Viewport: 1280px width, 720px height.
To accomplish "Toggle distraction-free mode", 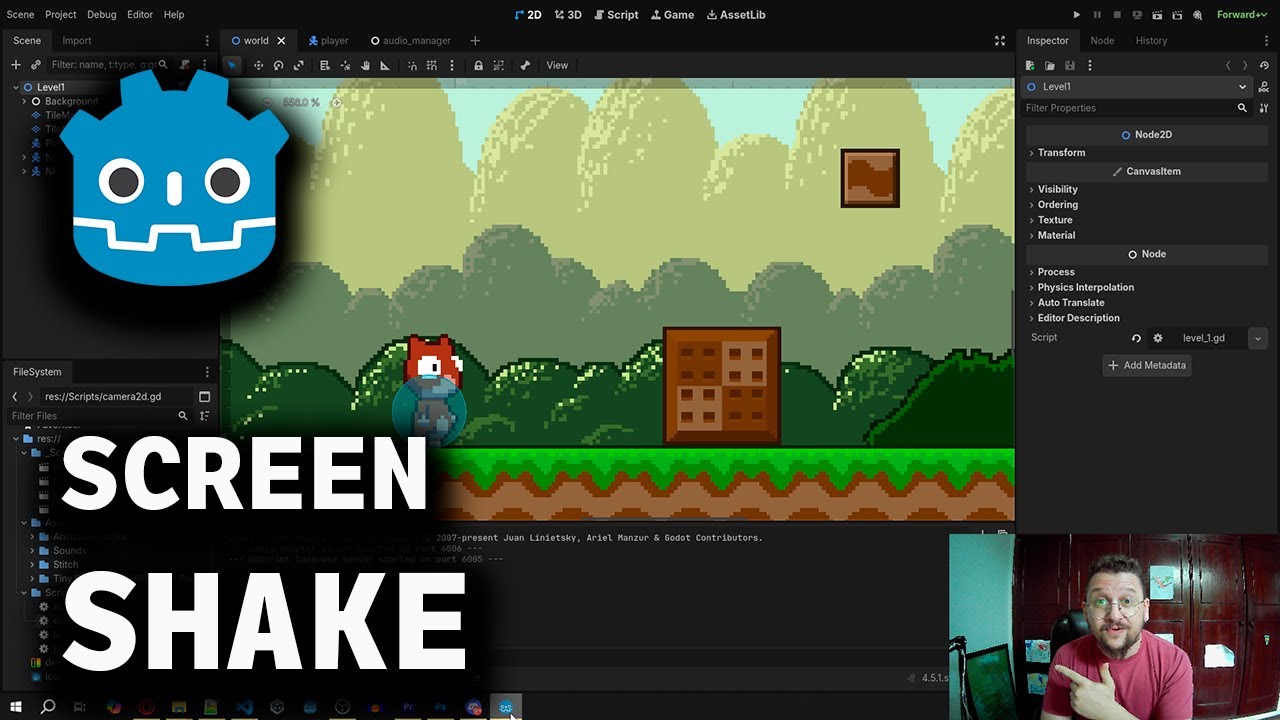I will pos(999,41).
